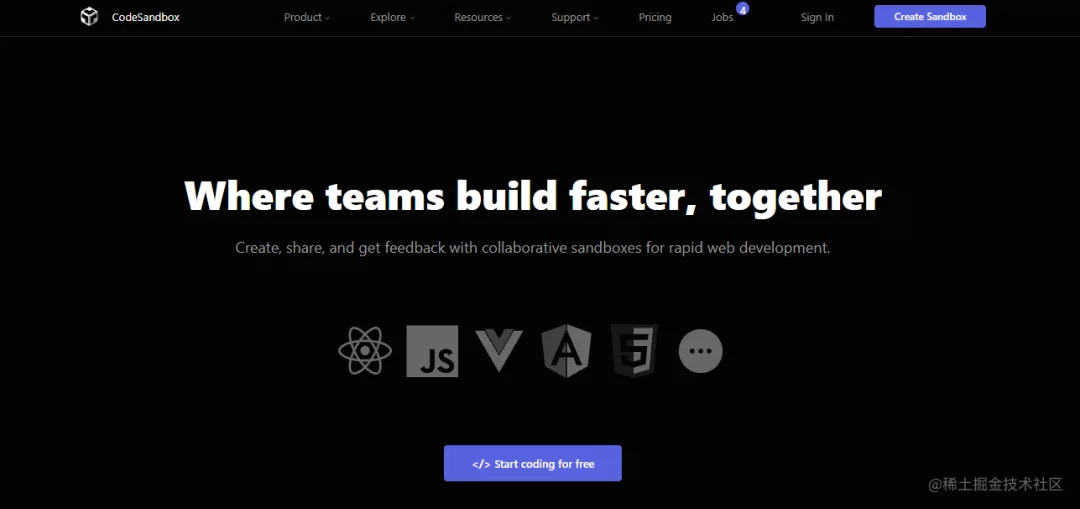
Task: Click the headline Where teams build faster, together
Action: (x=533, y=196)
